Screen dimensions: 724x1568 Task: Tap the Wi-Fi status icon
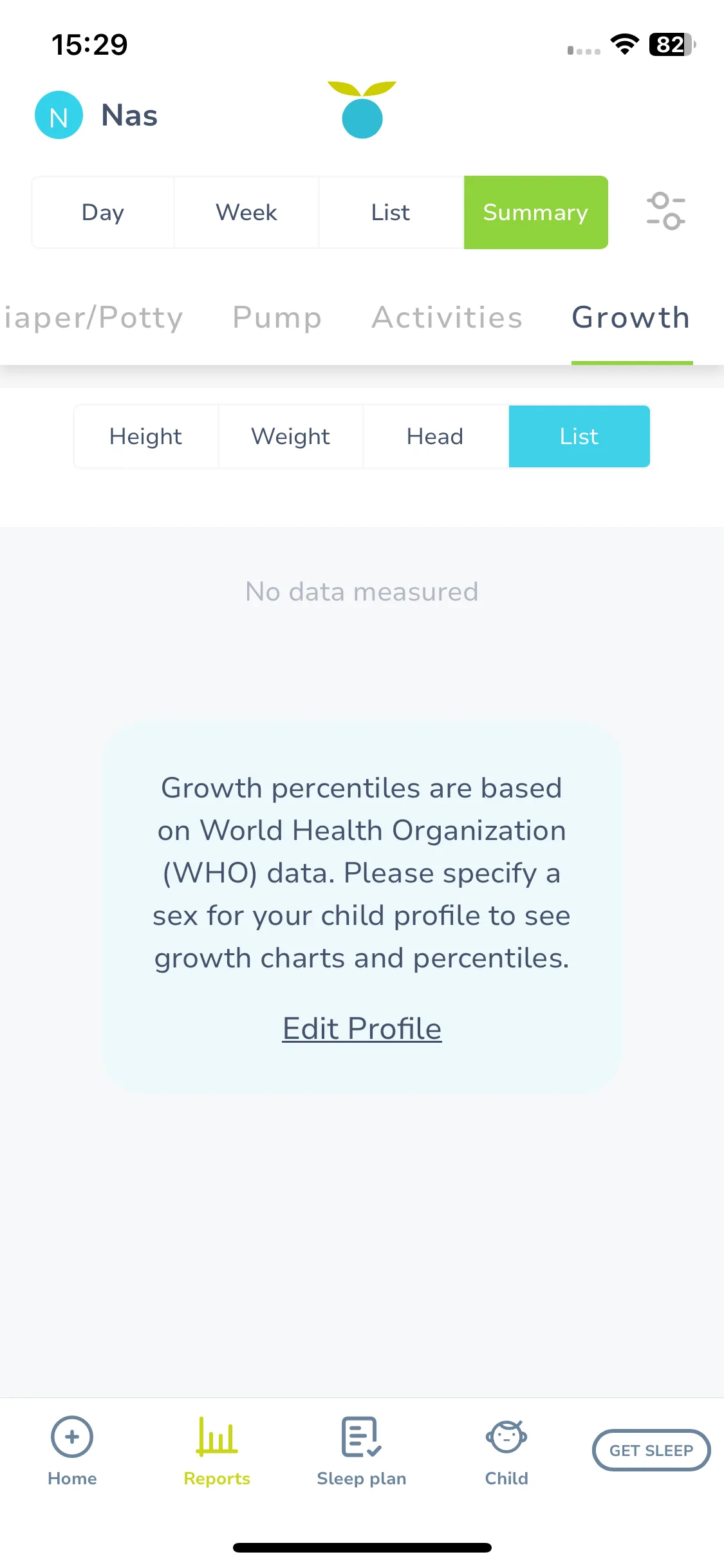624,44
